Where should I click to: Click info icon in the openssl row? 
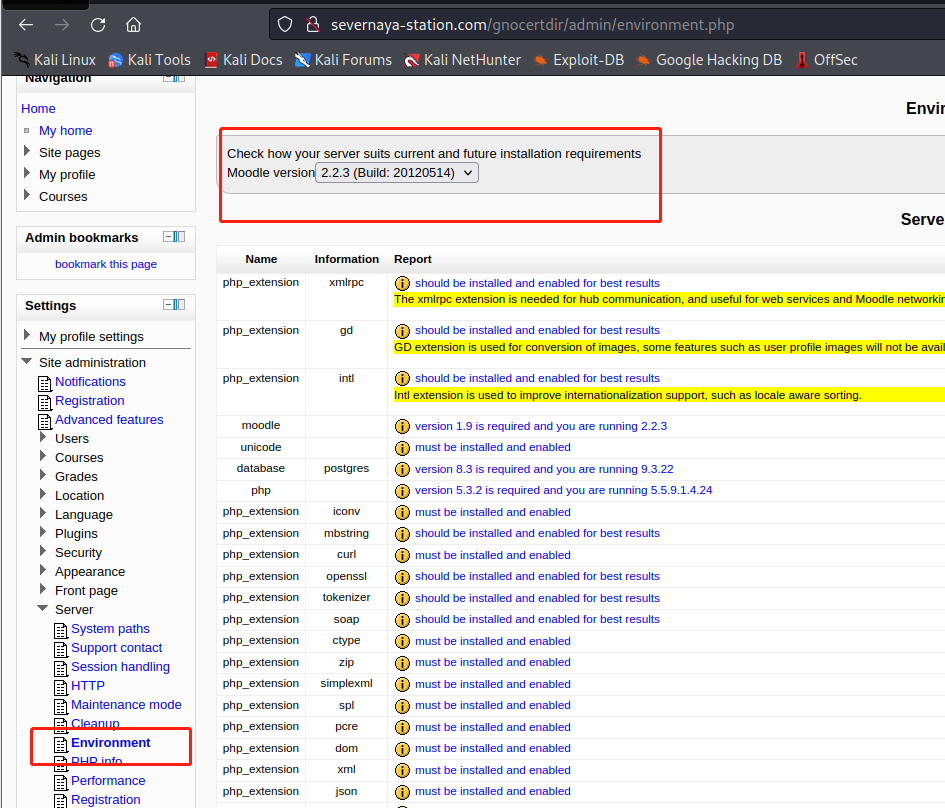[x=402, y=577]
